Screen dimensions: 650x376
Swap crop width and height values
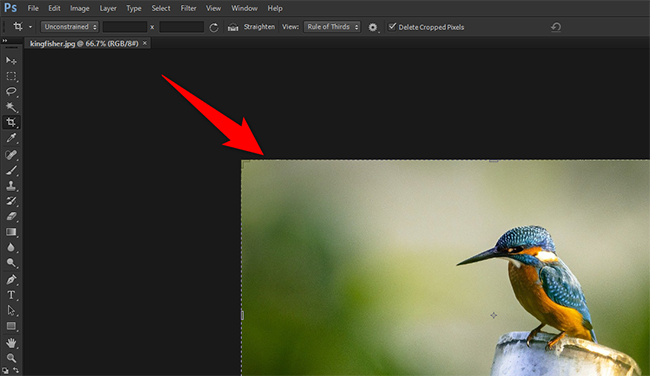pyautogui.click(x=213, y=27)
